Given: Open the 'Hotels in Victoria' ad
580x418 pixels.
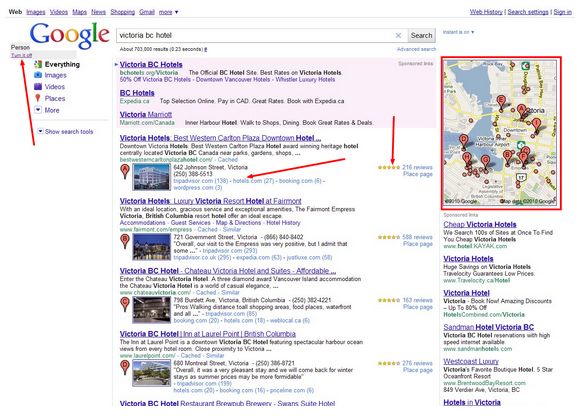Looking at the screenshot, I should click(x=472, y=402).
